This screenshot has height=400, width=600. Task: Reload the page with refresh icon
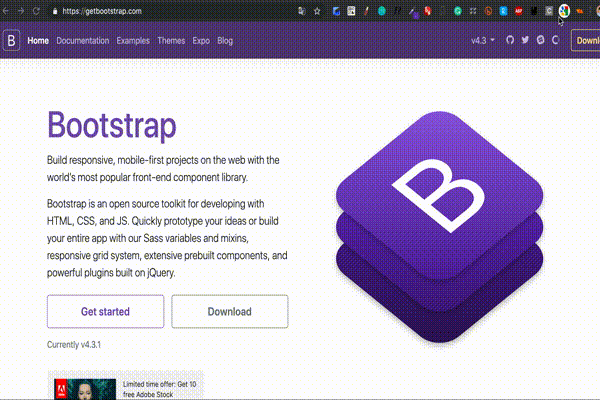(36, 11)
